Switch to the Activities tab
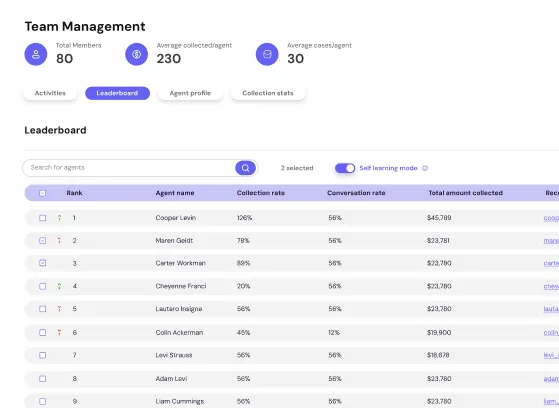 click(50, 93)
